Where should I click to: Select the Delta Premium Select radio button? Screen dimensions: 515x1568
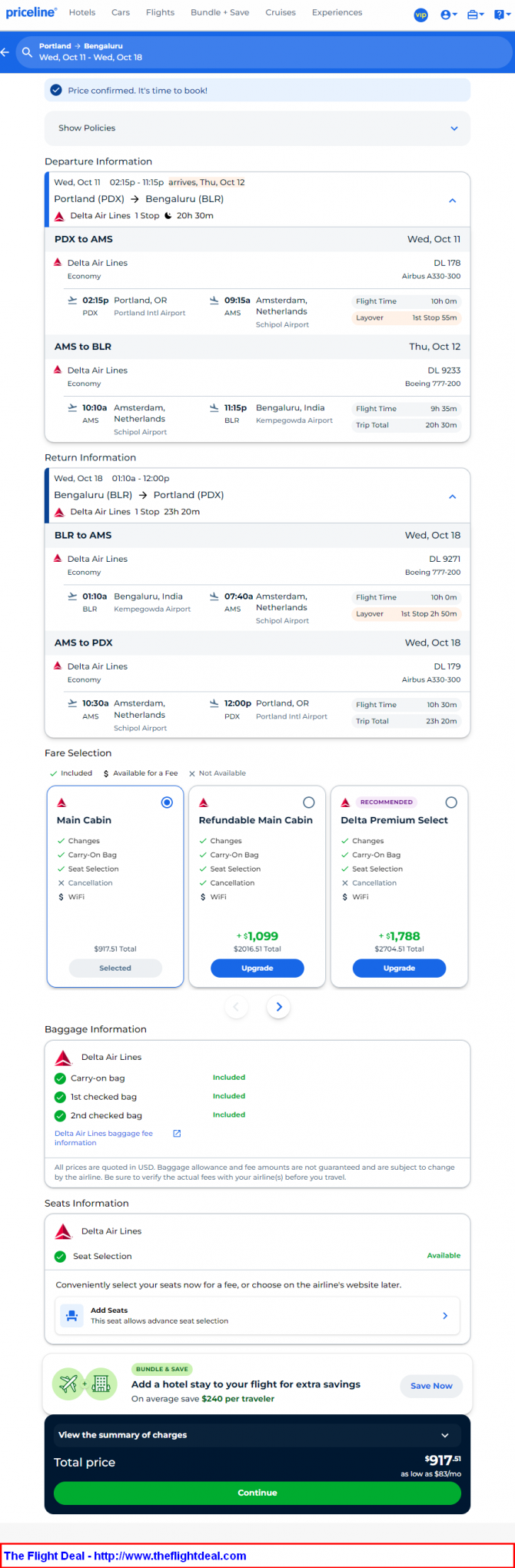[451, 802]
